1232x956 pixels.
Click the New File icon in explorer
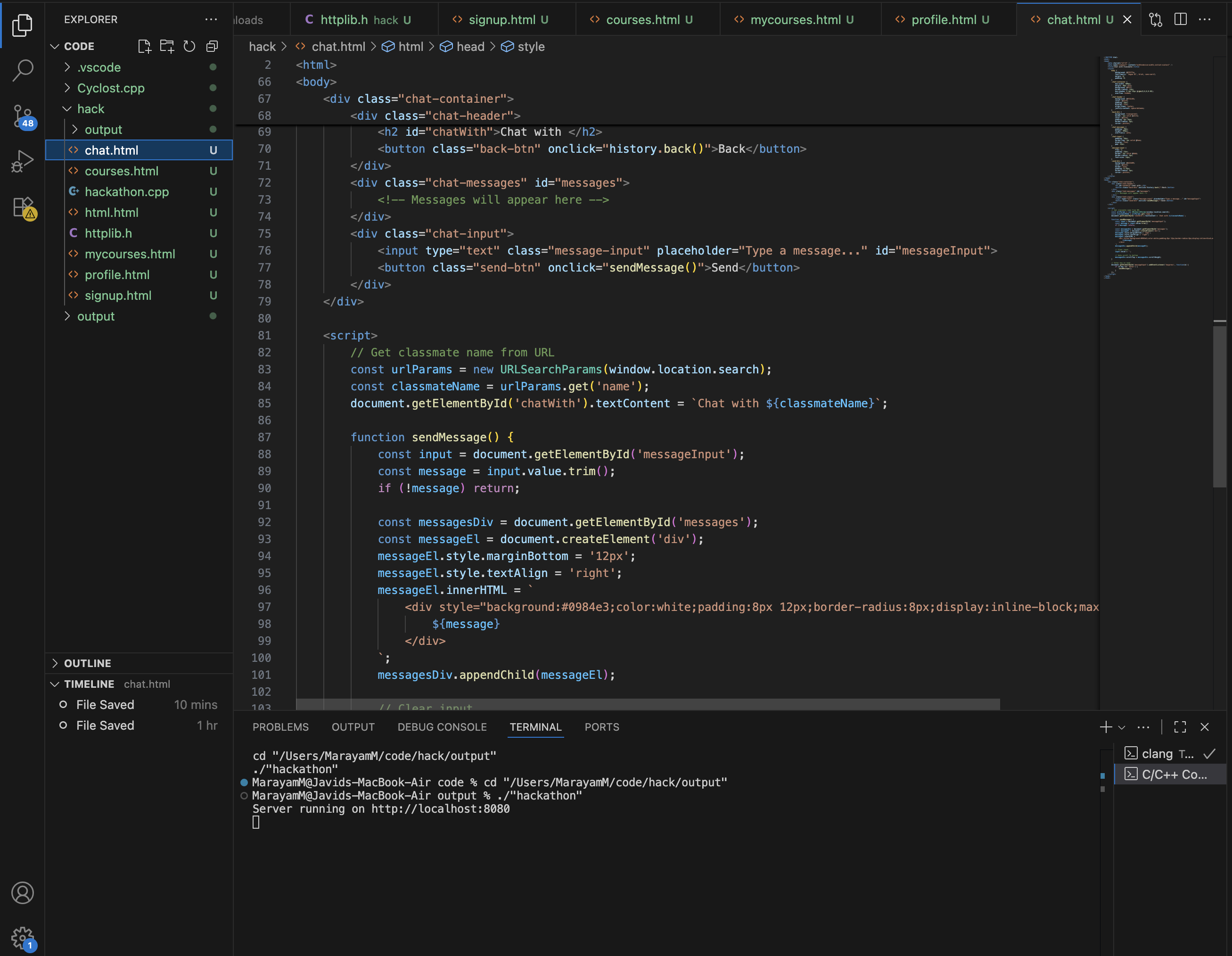tap(144, 46)
